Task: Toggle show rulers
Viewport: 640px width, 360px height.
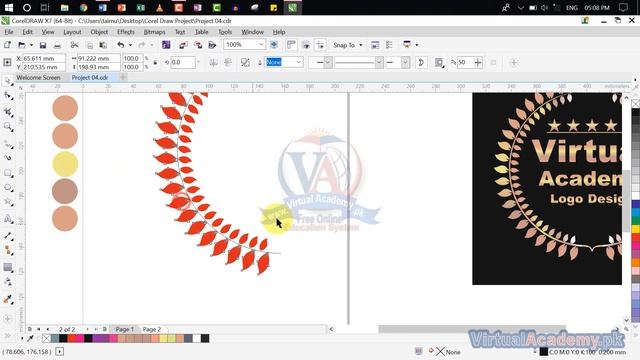Action: click(x=291, y=45)
